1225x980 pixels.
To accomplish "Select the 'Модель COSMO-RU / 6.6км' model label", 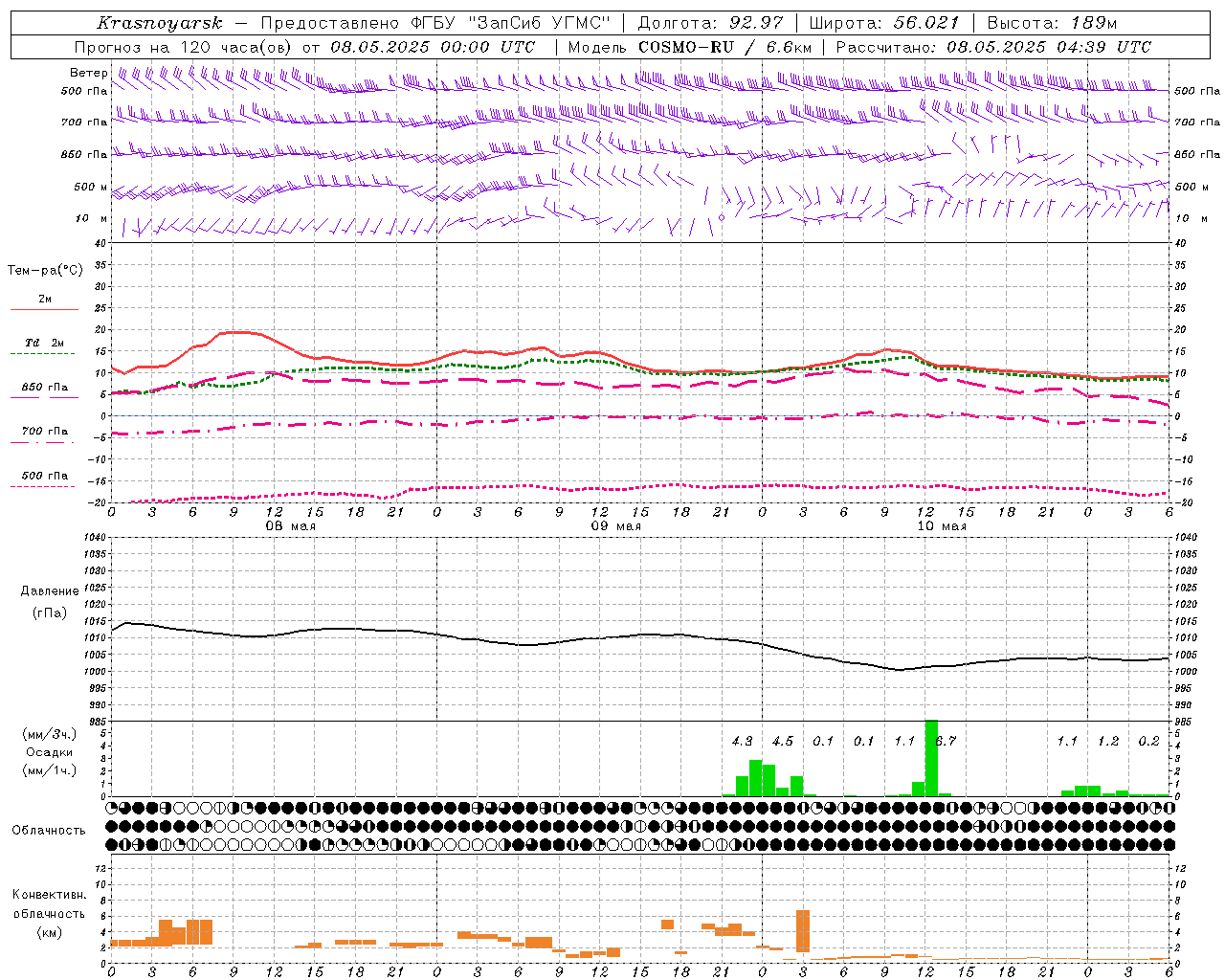I will 690,47.
